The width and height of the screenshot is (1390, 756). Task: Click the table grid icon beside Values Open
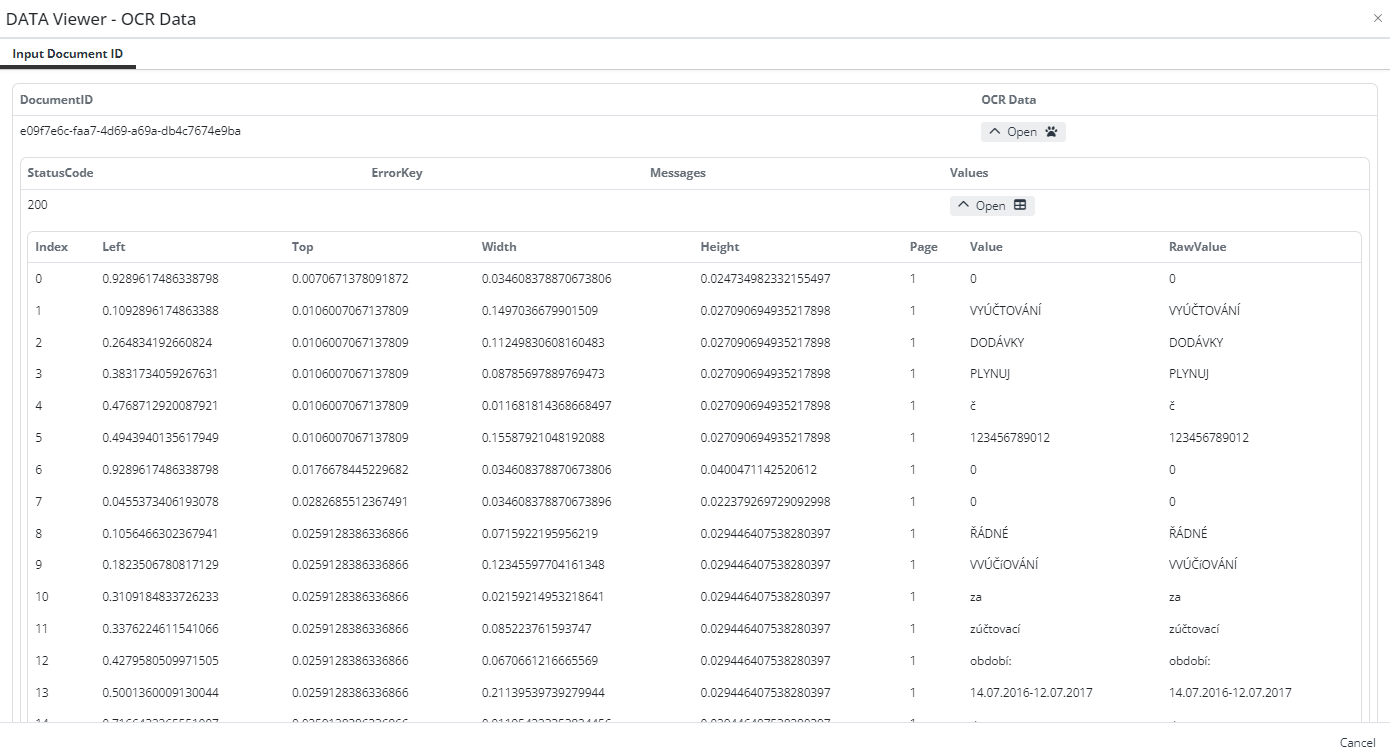1020,205
